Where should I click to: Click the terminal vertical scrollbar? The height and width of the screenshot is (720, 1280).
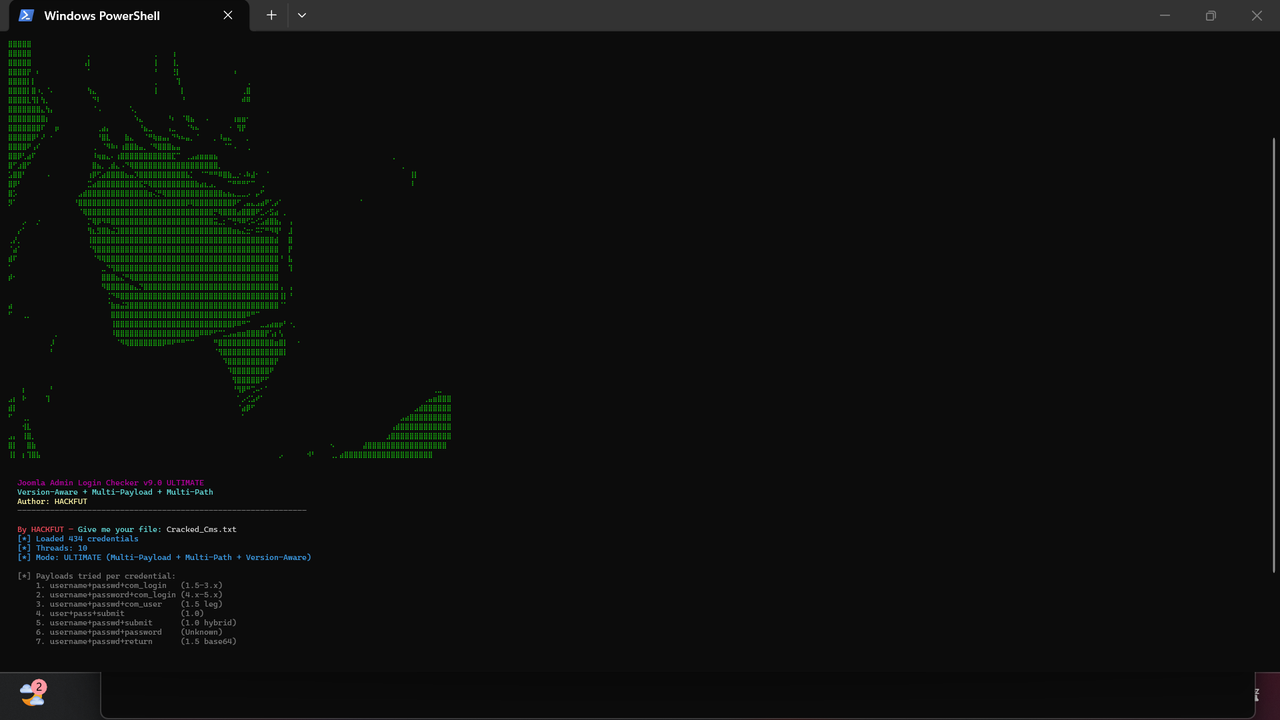[1273, 355]
